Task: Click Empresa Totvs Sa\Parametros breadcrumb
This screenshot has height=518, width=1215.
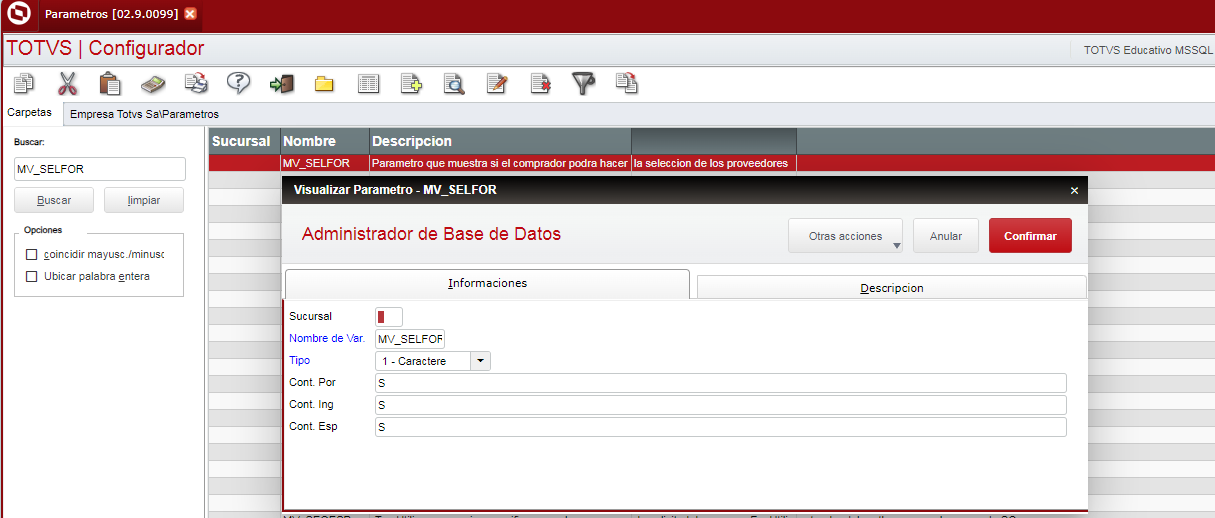Action: 144,114
